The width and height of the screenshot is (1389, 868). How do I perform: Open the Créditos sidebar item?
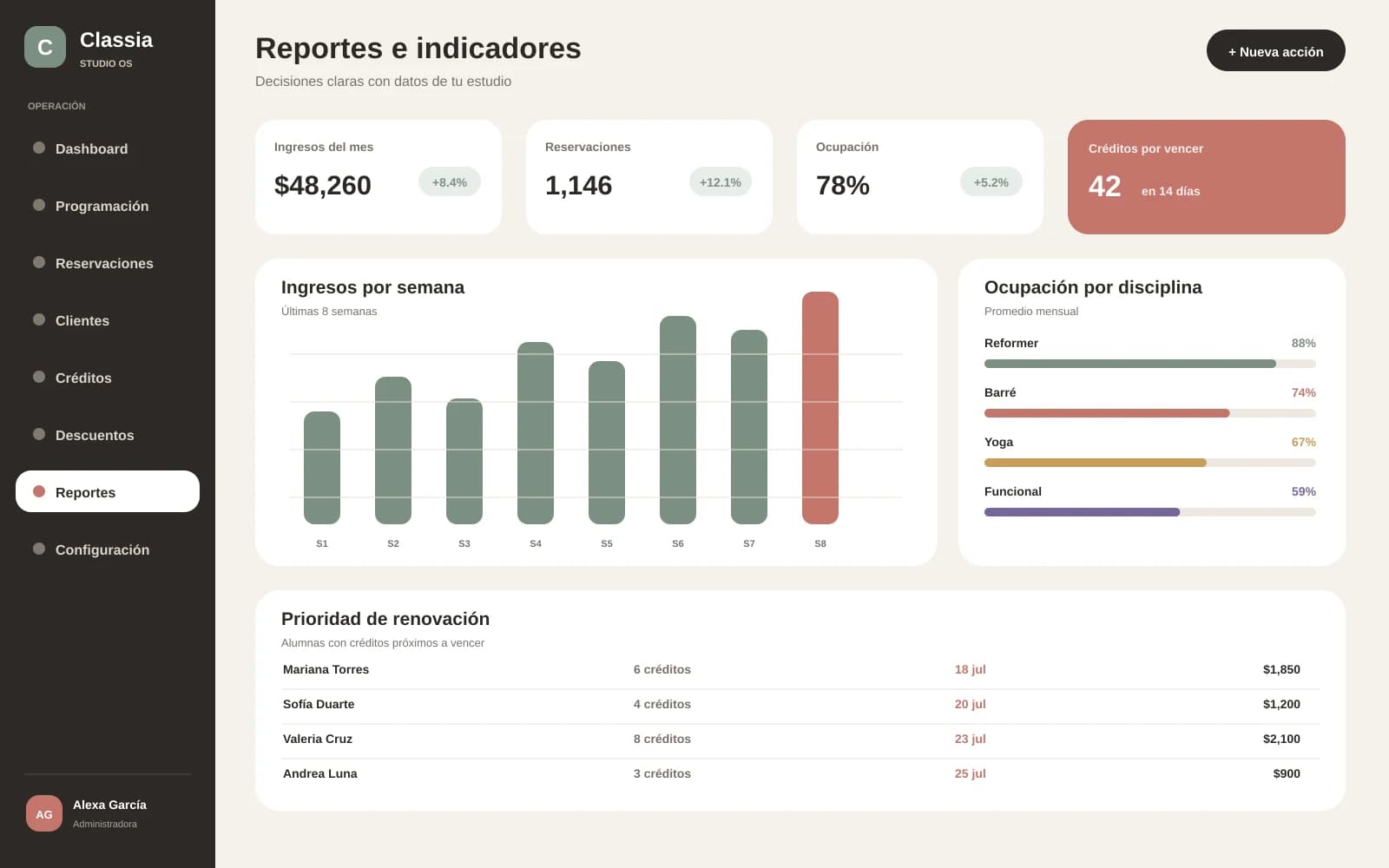(x=108, y=378)
